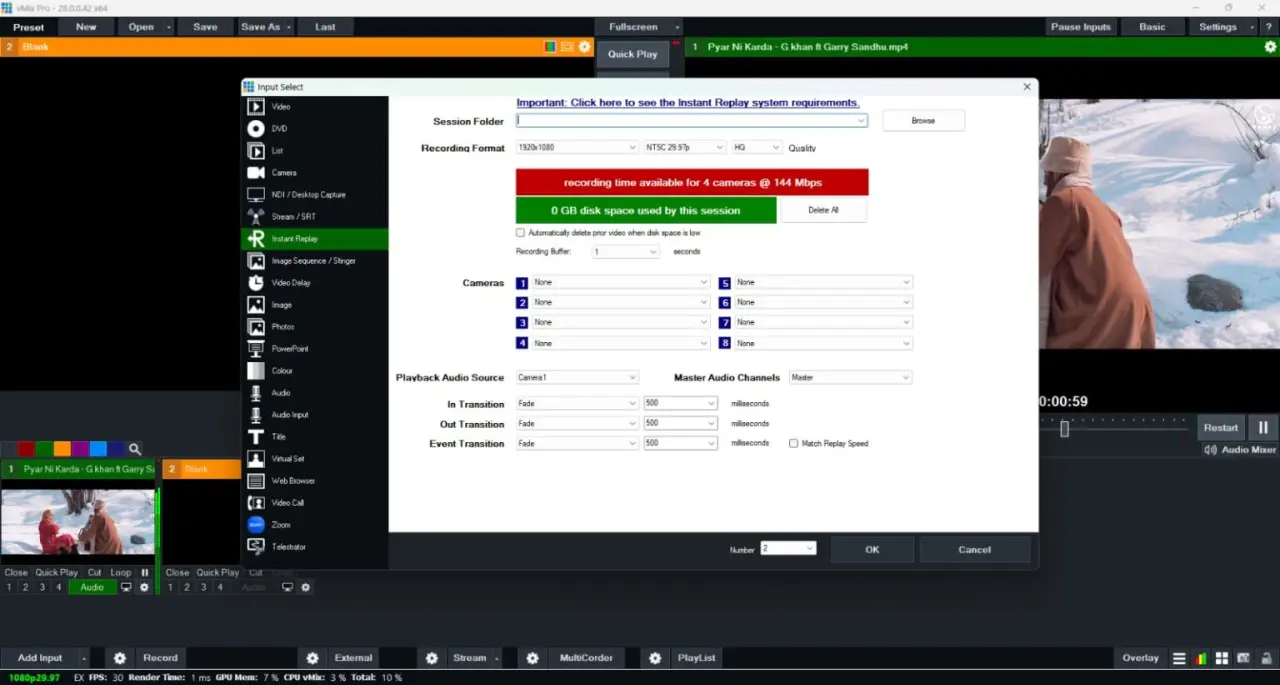The image size is (1280, 685).
Task: Open the Camera 5 source dropdown
Action: 906,282
